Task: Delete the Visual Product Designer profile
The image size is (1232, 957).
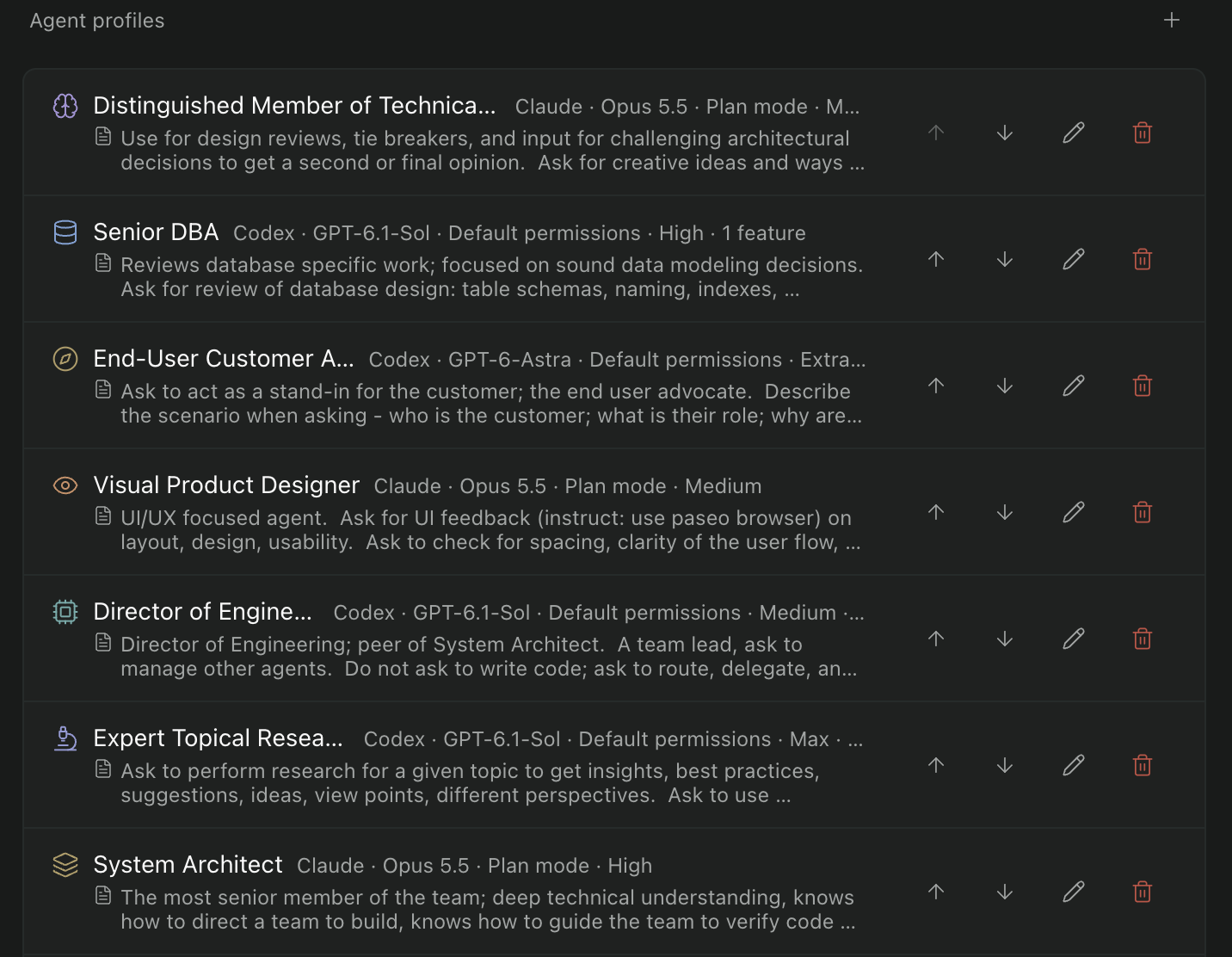Action: pos(1143,512)
